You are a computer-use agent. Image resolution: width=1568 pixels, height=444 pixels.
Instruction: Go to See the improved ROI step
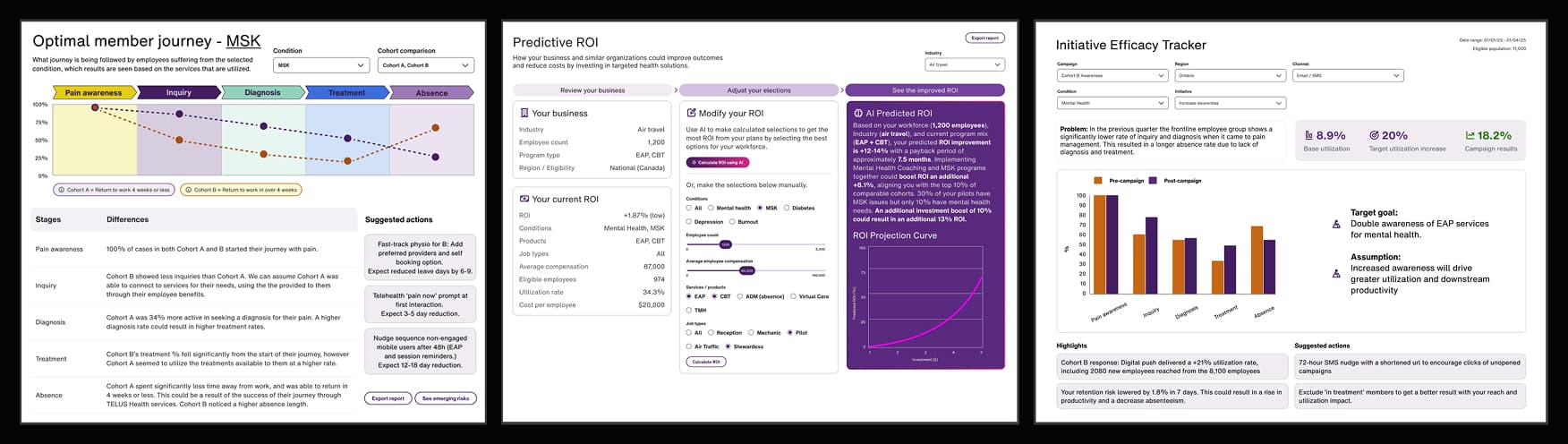pyautogui.click(x=925, y=90)
